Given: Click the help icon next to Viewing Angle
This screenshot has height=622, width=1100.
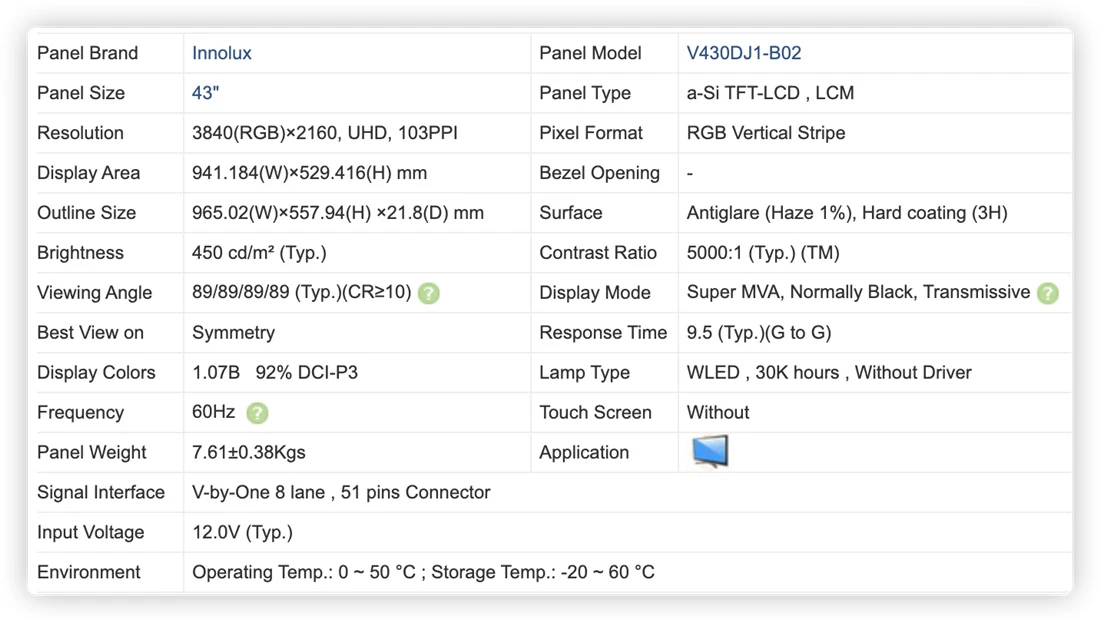Looking at the screenshot, I should pos(429,293).
